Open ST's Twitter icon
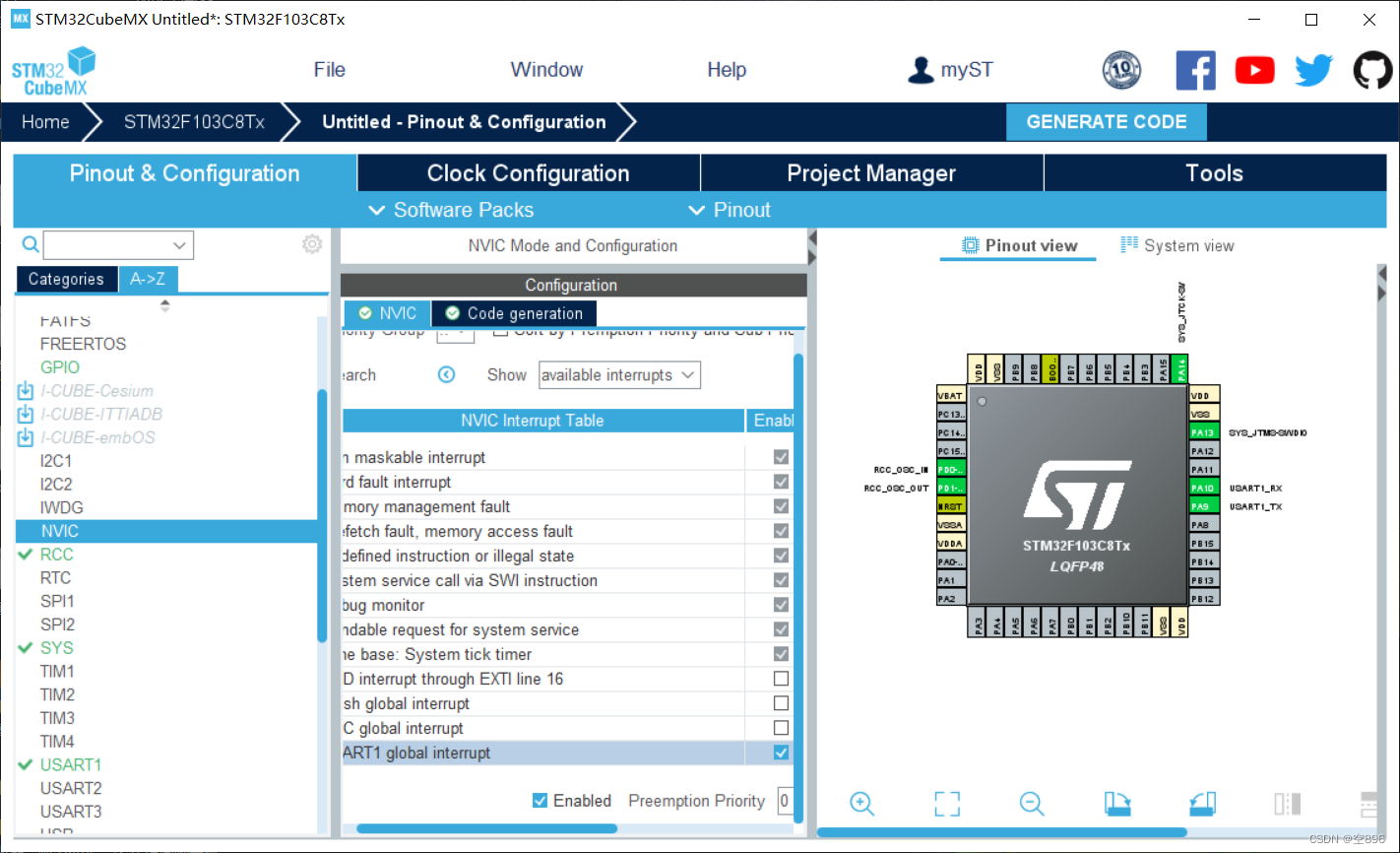Screen dimensions: 1400x853 [1313, 70]
